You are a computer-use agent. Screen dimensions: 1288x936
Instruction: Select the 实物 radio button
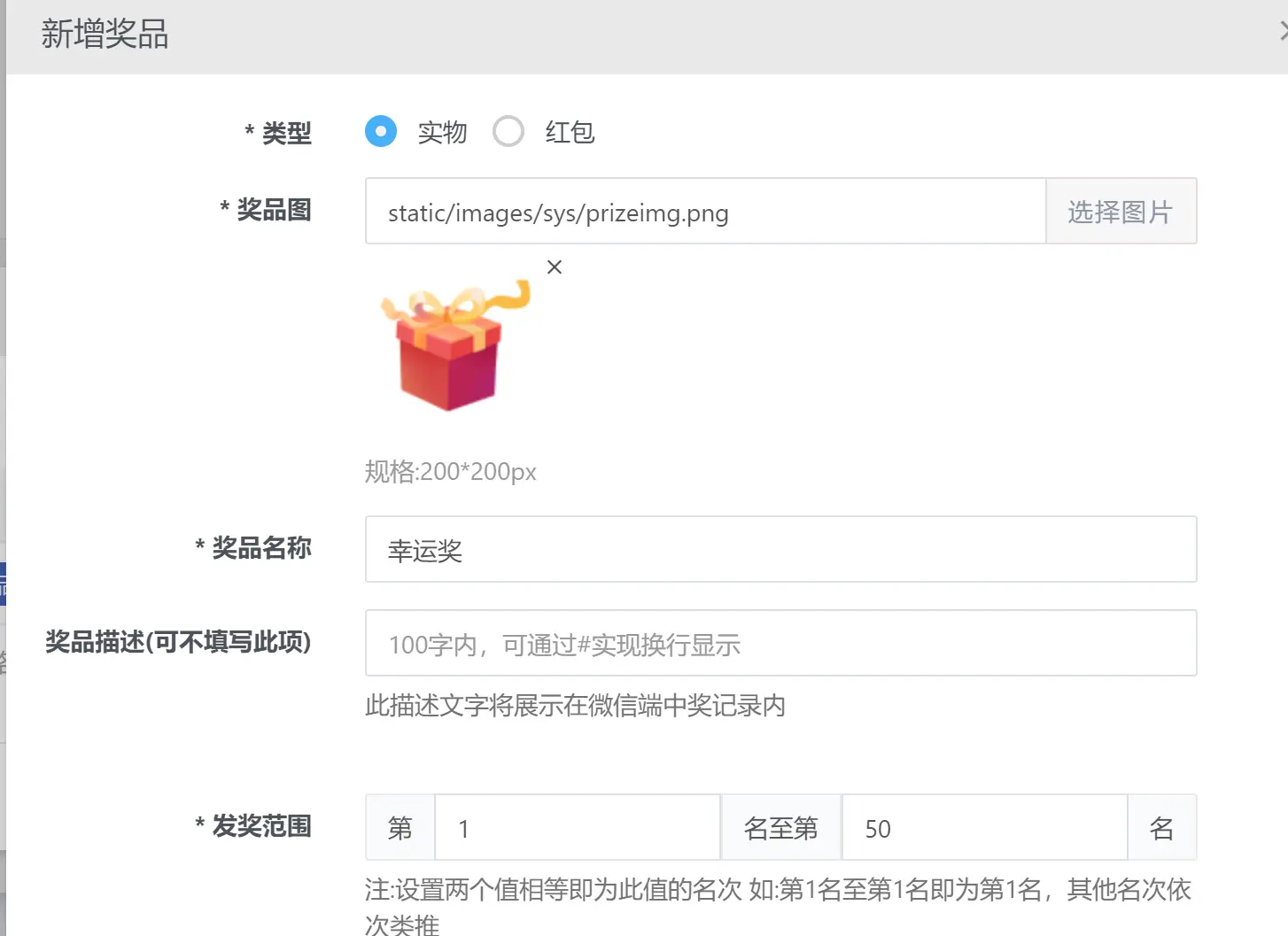tap(381, 132)
